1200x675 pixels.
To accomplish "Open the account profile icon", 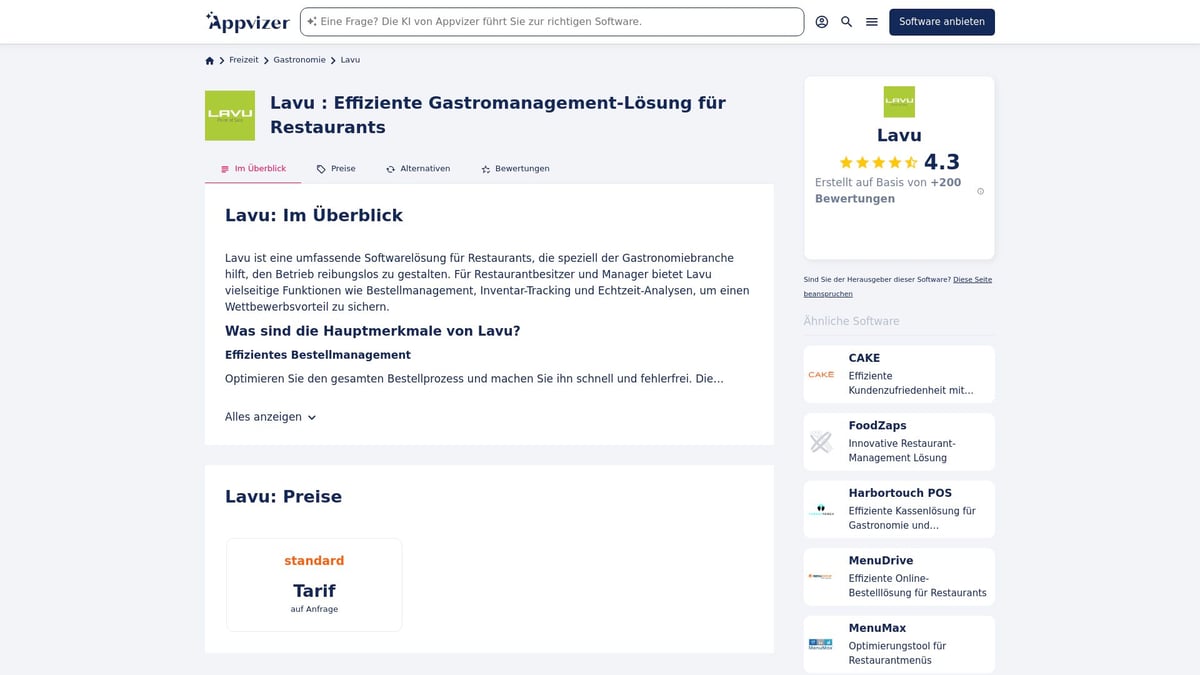I will click(x=821, y=21).
